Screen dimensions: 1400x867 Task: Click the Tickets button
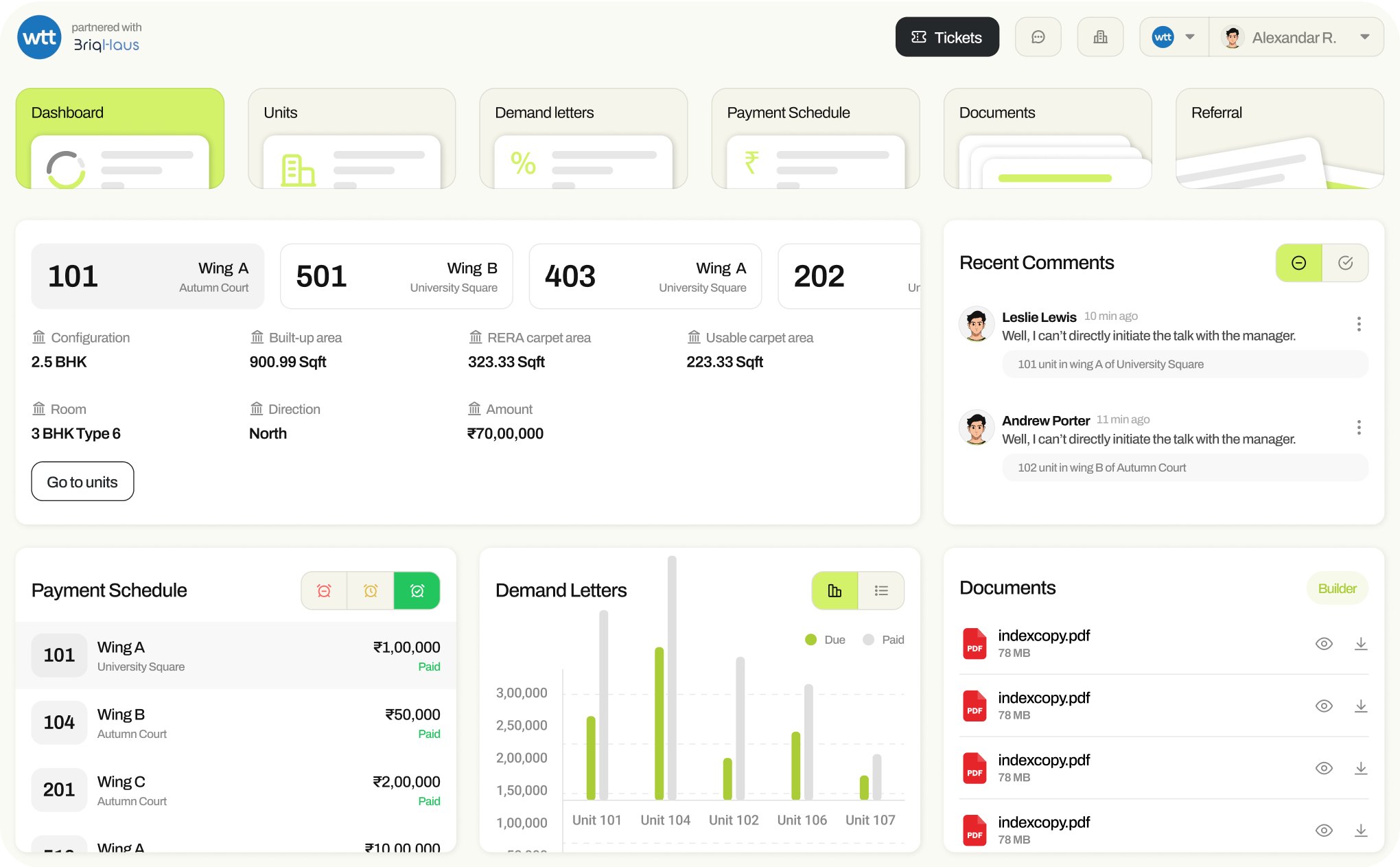pyautogui.click(x=946, y=37)
